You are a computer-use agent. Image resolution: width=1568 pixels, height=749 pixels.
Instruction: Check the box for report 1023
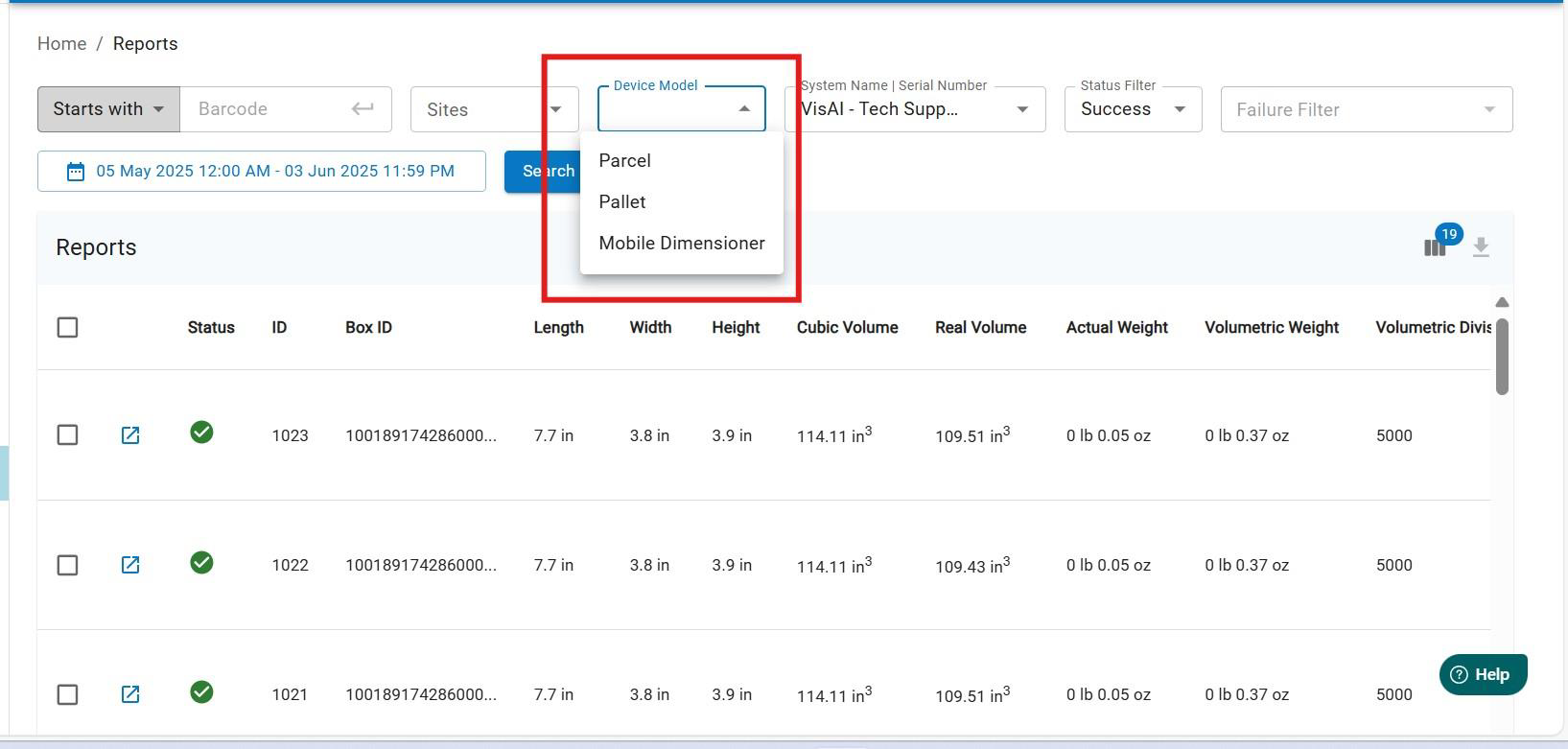[x=67, y=435]
